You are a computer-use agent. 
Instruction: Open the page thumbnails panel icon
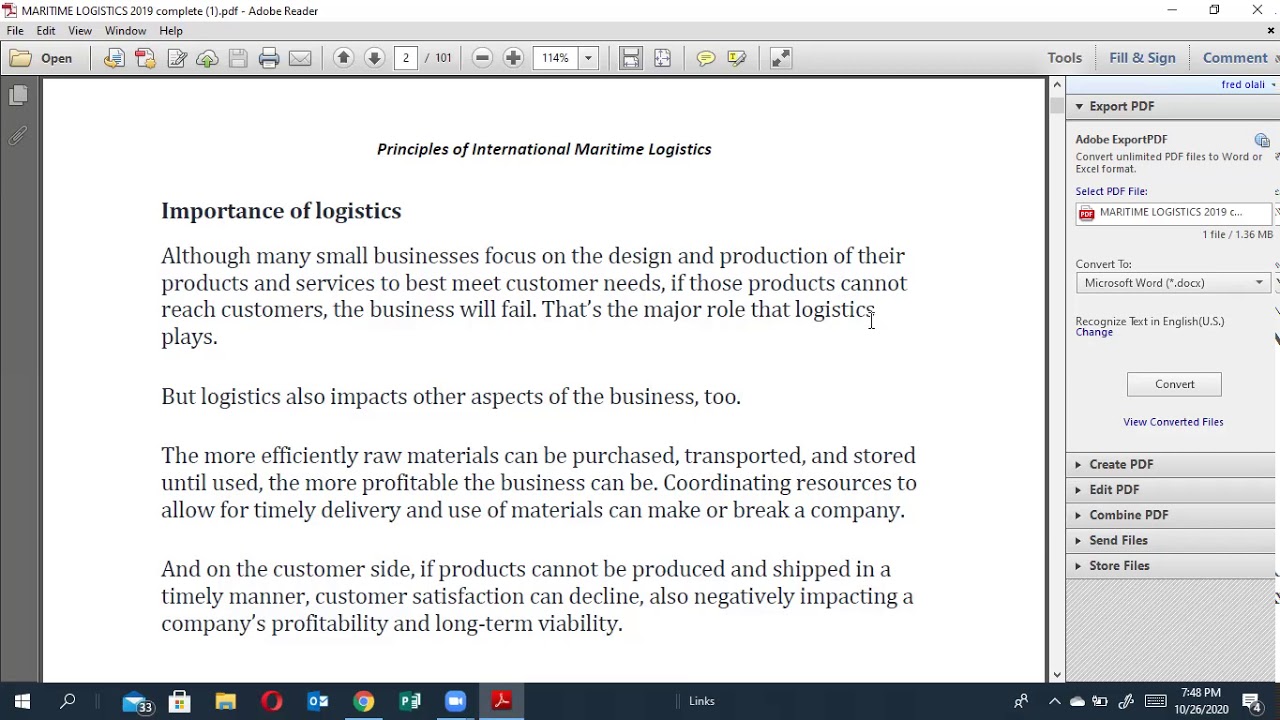click(18, 95)
